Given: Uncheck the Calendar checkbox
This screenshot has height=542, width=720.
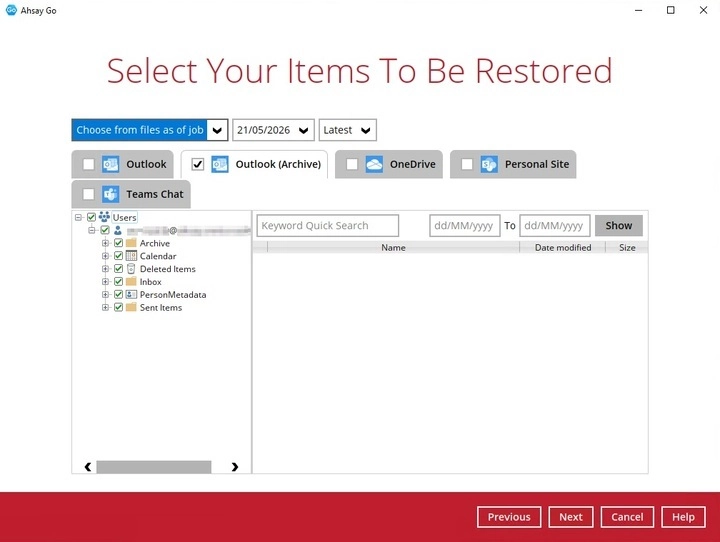Looking at the screenshot, I should coord(118,256).
